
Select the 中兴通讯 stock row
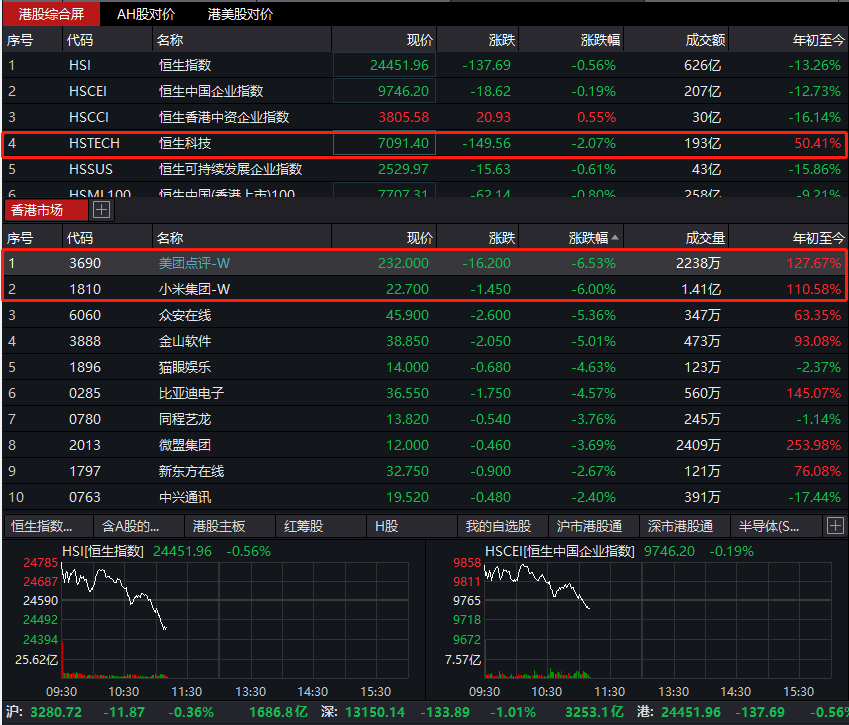click(x=424, y=497)
